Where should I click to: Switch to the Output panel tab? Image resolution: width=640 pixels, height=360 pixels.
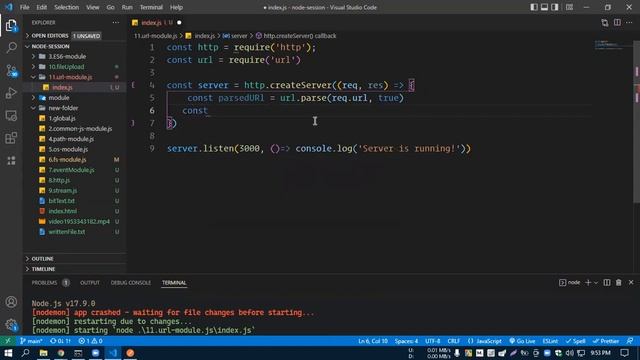90,282
